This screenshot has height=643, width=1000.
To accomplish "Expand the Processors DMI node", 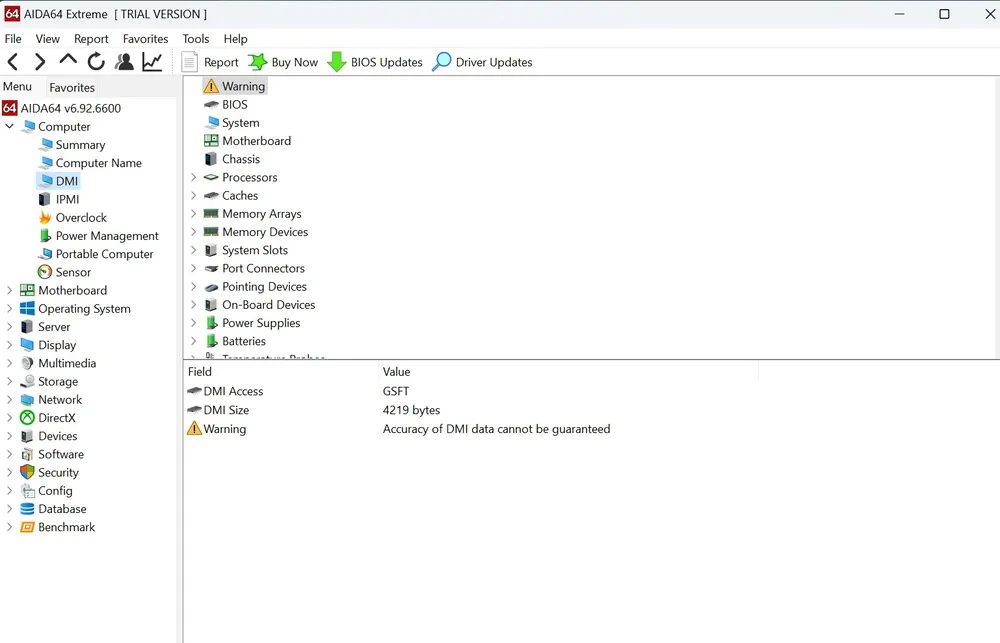I will [194, 177].
